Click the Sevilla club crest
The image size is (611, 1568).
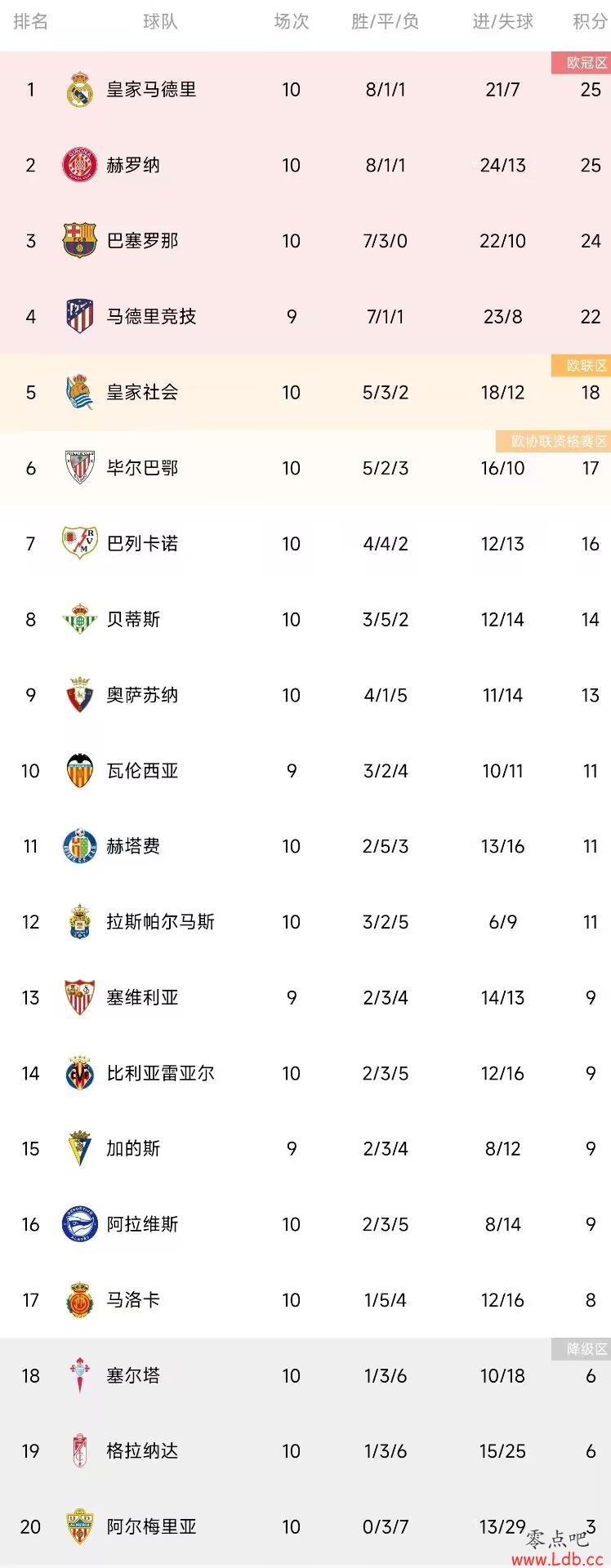pos(80,997)
